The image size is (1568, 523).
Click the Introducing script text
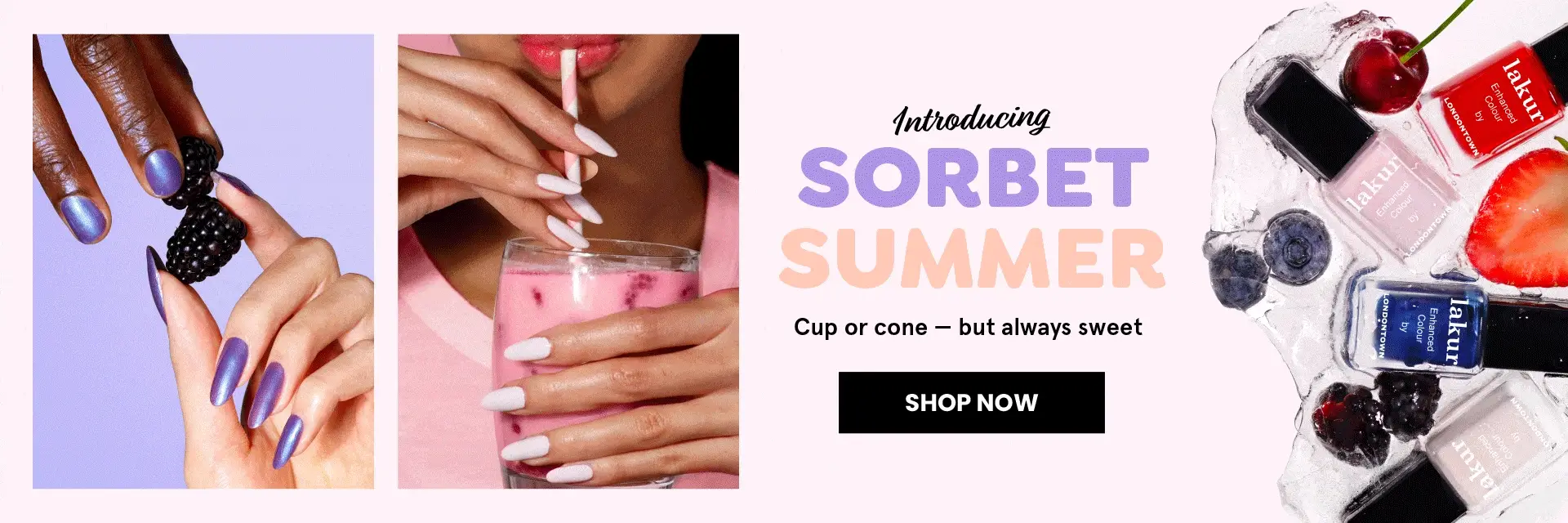pyautogui.click(x=971, y=118)
